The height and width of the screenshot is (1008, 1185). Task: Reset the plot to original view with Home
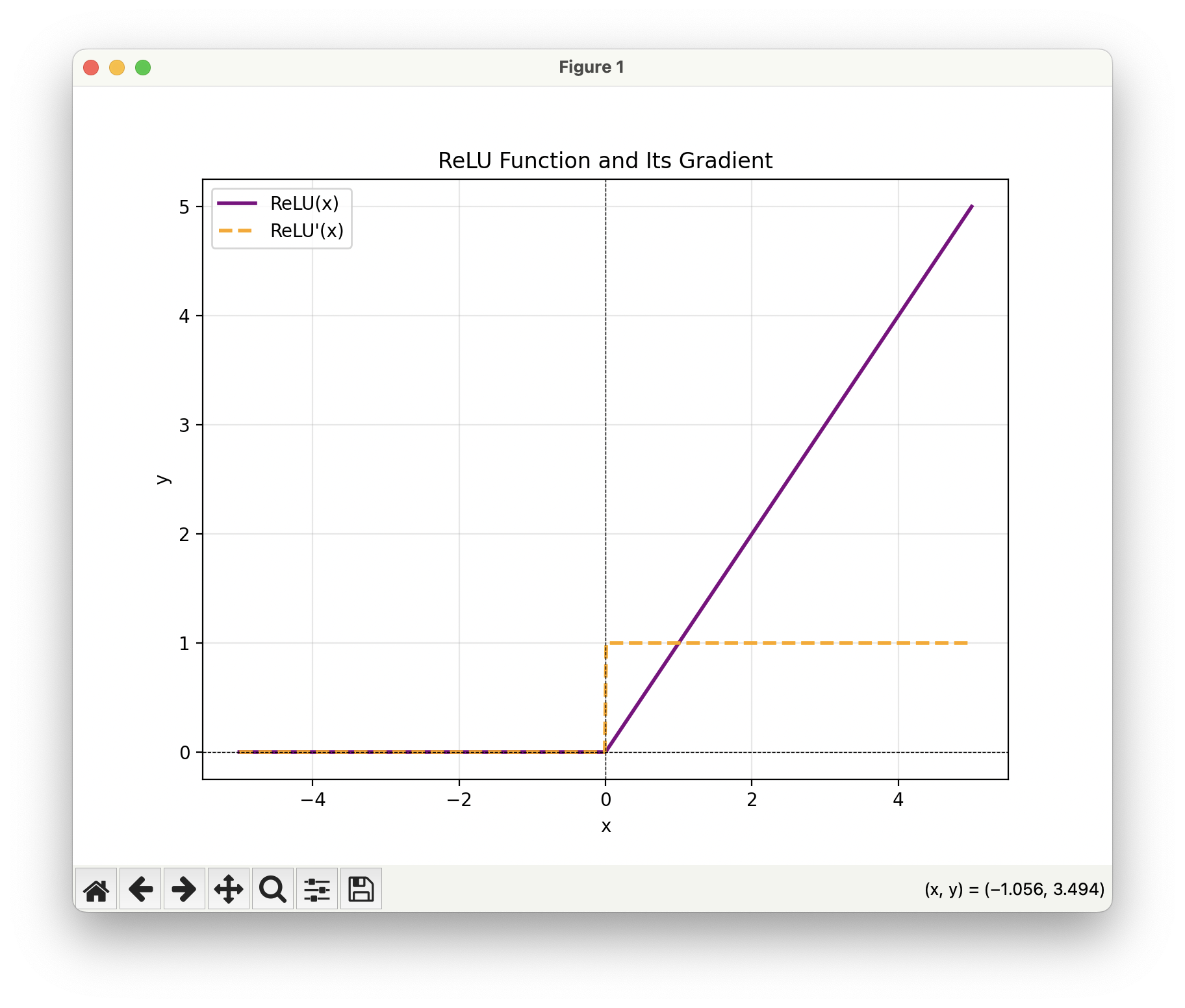point(96,889)
